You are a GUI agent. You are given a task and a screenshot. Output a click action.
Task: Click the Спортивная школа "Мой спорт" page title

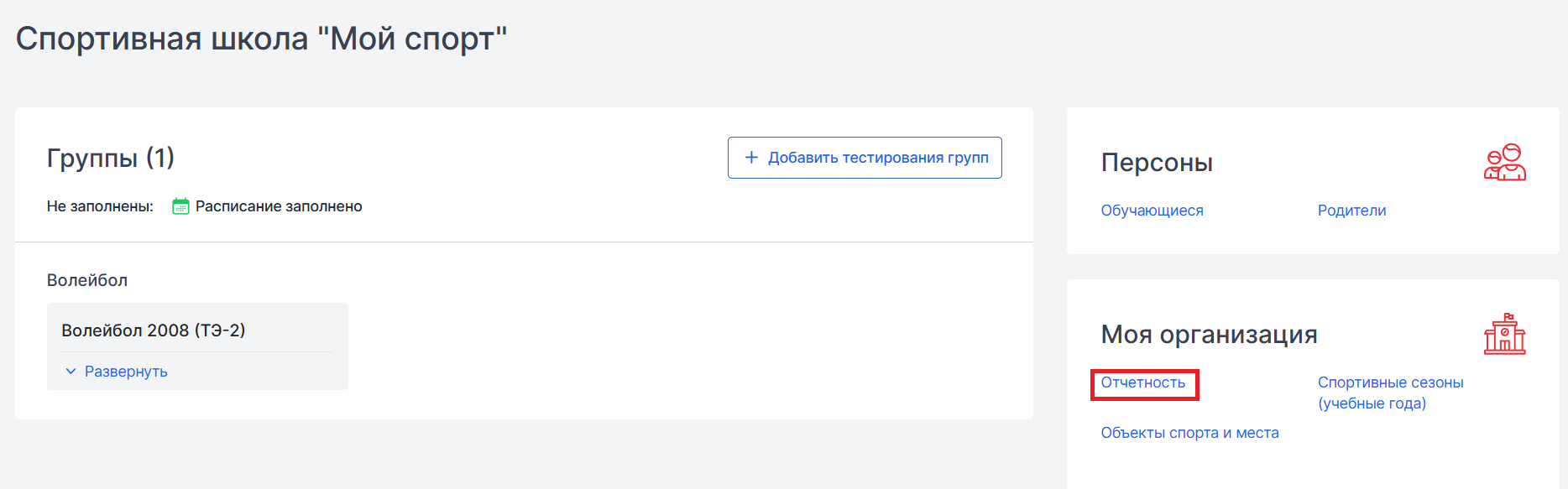(262, 39)
